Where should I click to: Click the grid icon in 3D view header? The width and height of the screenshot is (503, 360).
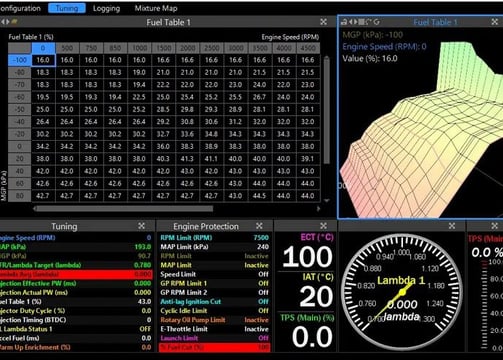[361, 22]
